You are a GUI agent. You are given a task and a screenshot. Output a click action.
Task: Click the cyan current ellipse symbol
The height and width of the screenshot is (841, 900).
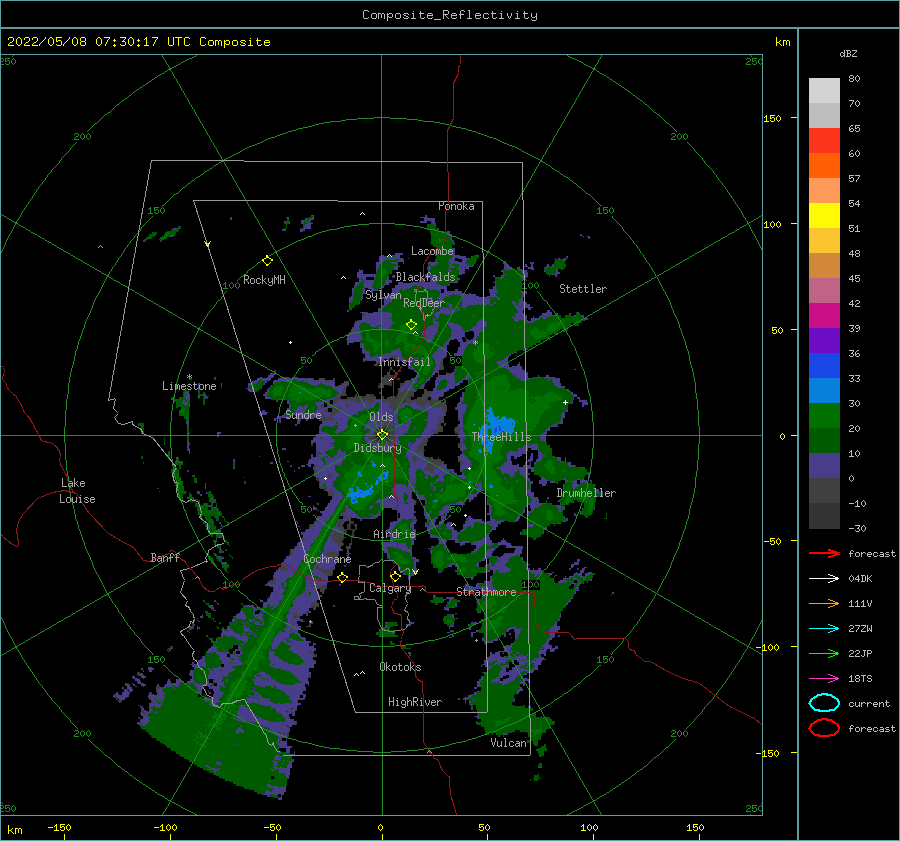tap(824, 703)
